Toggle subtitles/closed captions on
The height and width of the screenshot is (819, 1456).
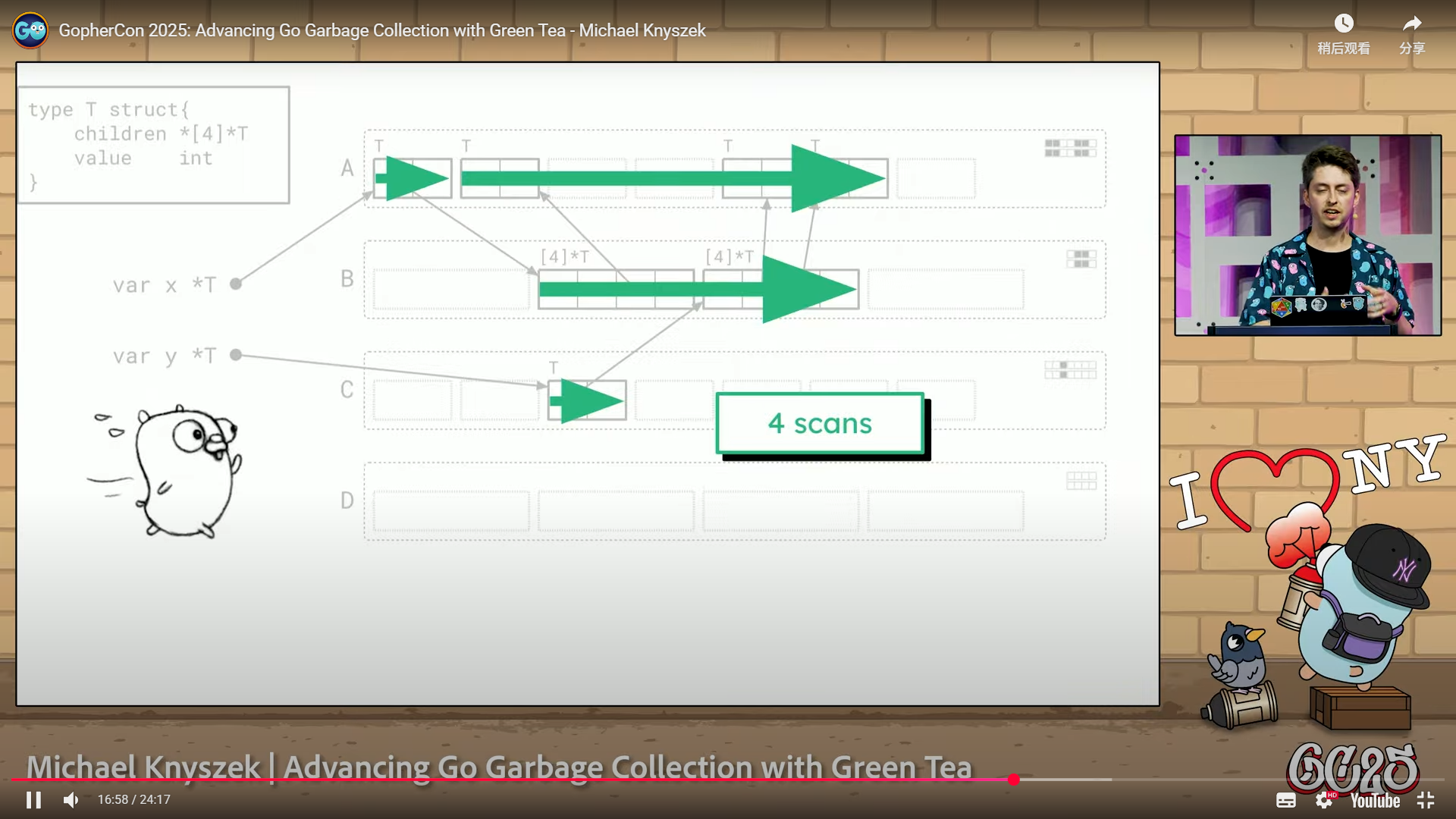tap(1286, 800)
